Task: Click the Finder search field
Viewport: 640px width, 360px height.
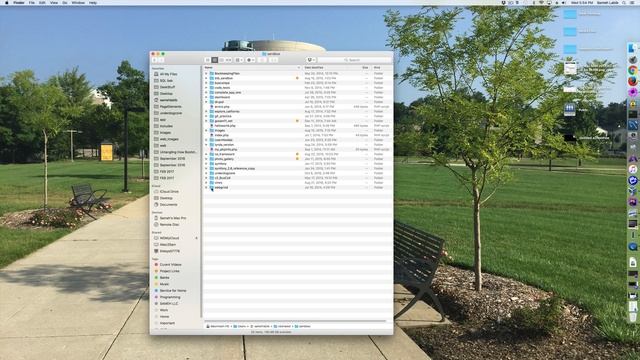Action: click(x=354, y=60)
